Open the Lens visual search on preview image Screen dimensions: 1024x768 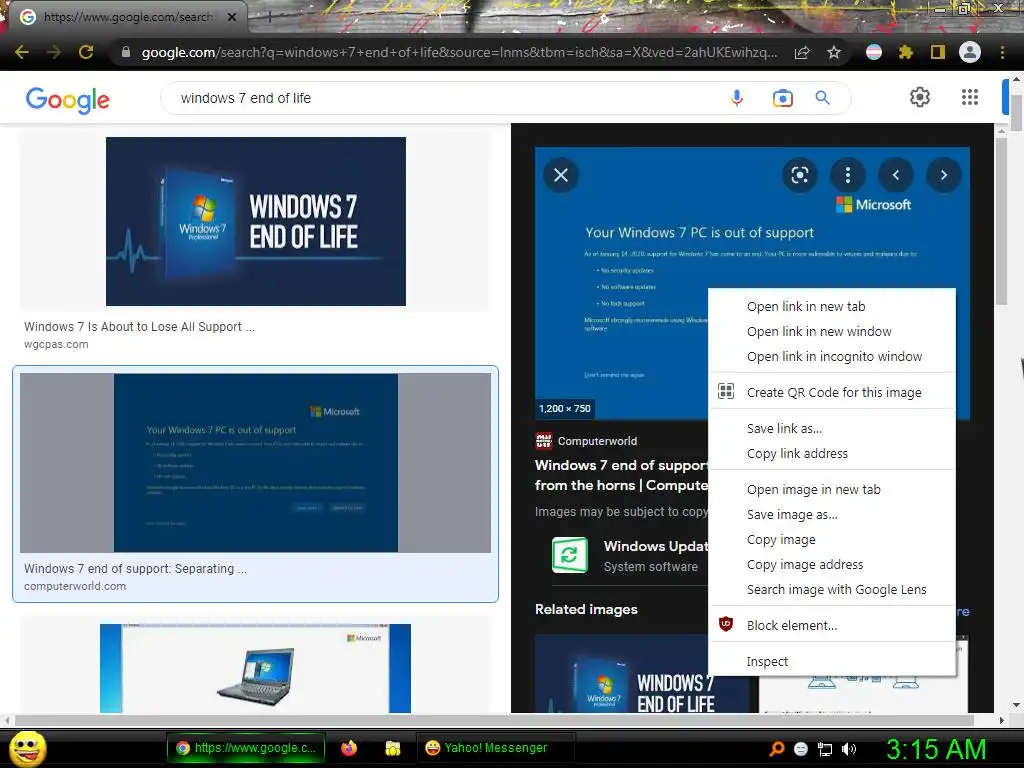click(799, 175)
